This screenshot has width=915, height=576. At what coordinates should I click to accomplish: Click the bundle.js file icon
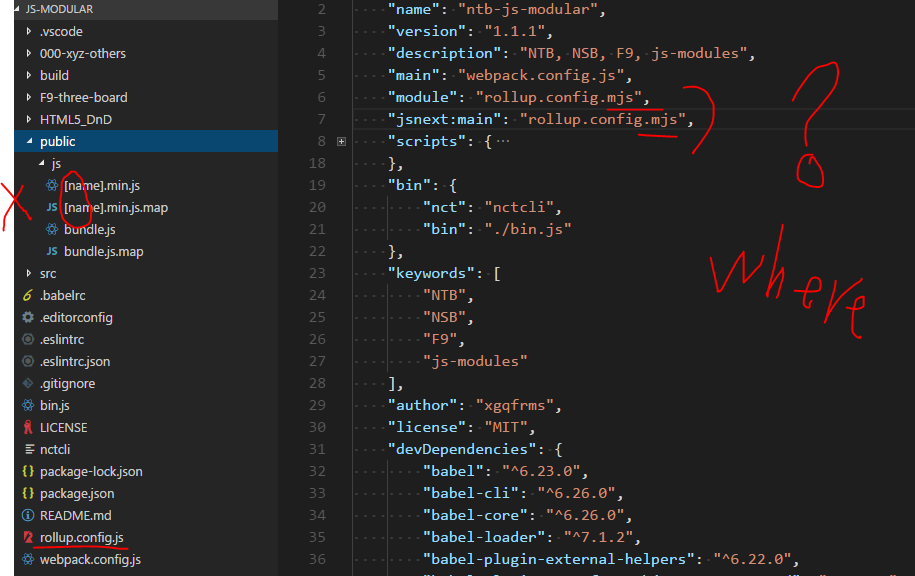52,229
